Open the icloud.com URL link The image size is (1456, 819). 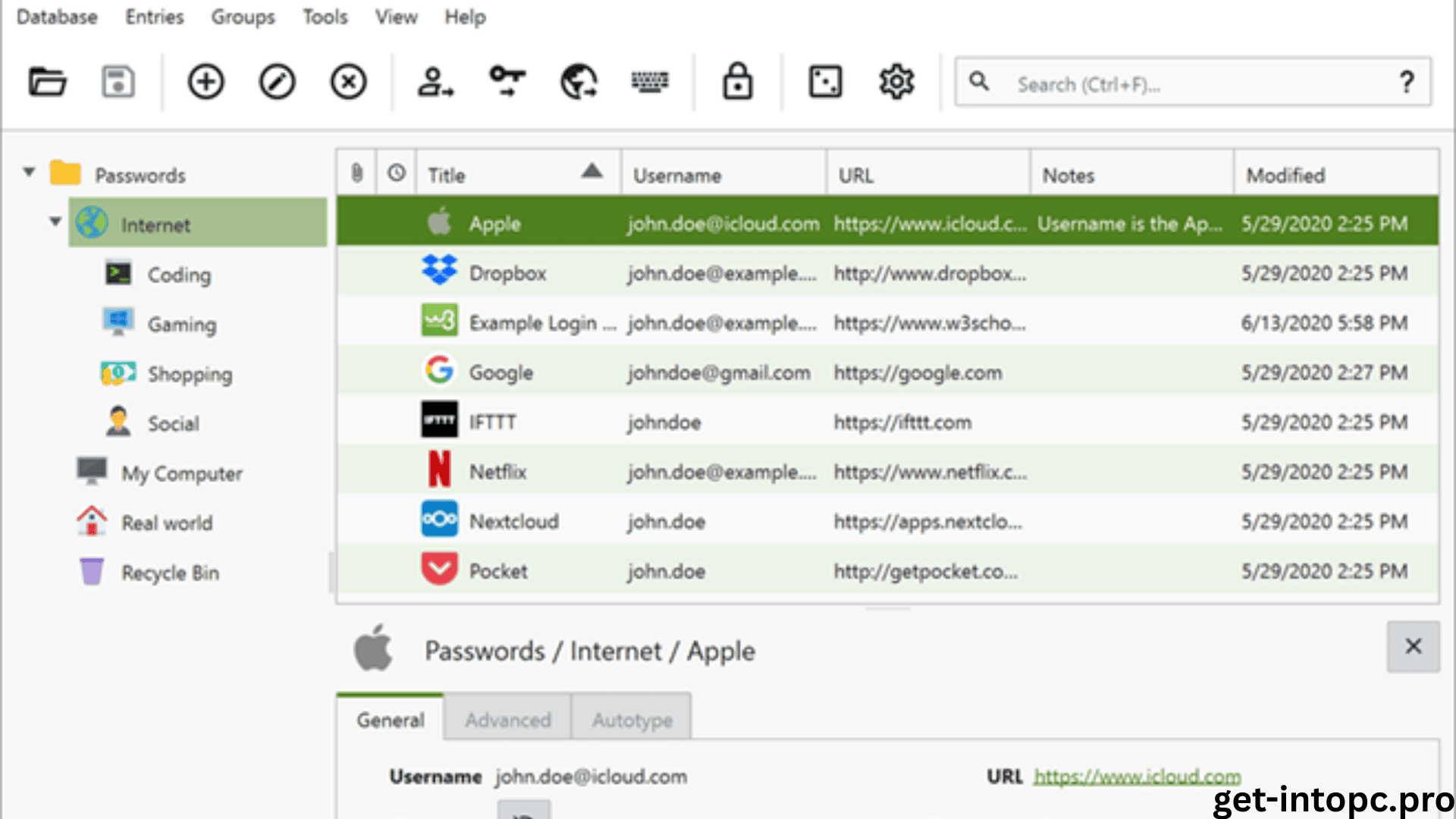[1137, 777]
